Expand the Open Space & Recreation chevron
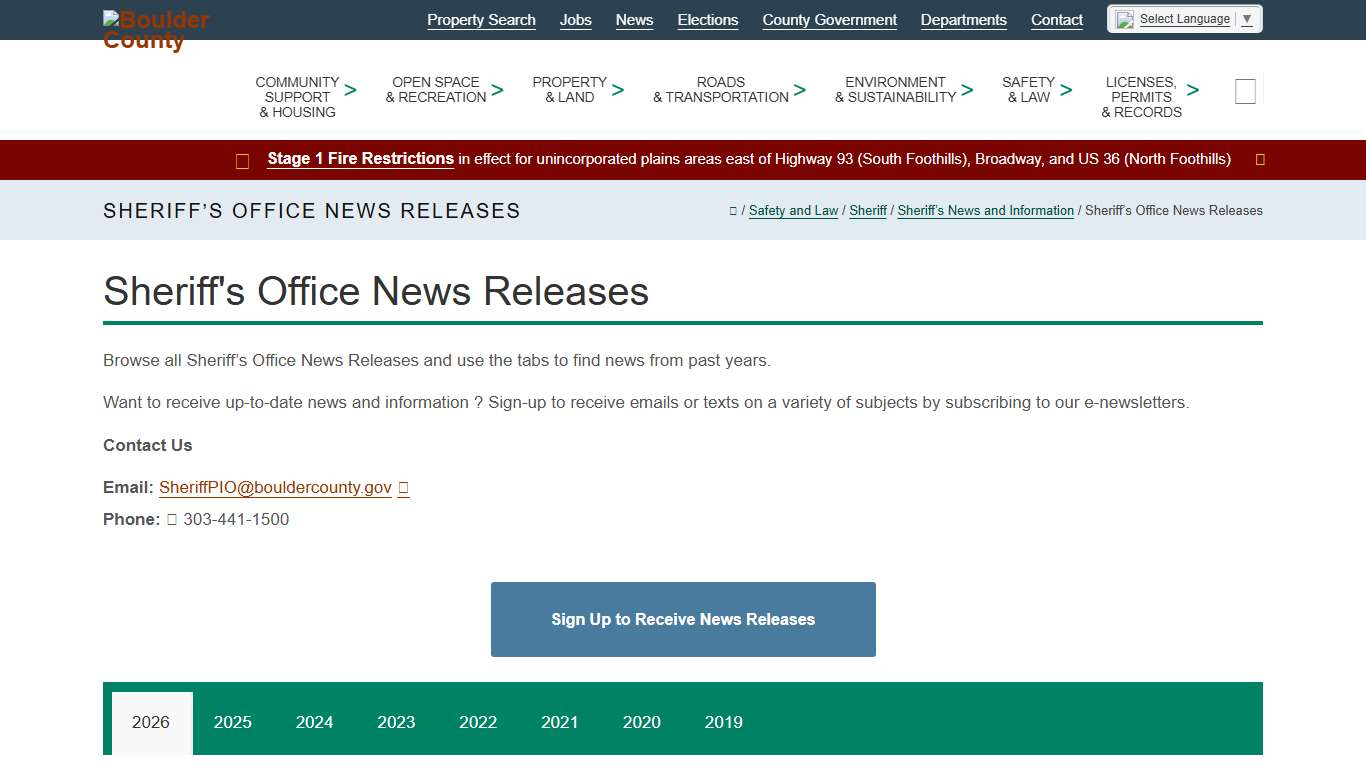Image resolution: width=1366 pixels, height=768 pixels. [x=498, y=89]
